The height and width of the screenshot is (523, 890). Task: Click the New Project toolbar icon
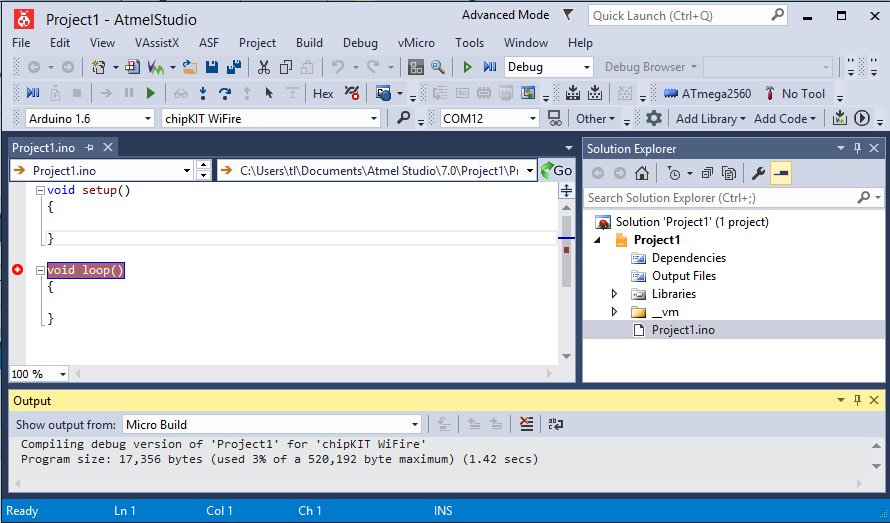tap(99, 67)
